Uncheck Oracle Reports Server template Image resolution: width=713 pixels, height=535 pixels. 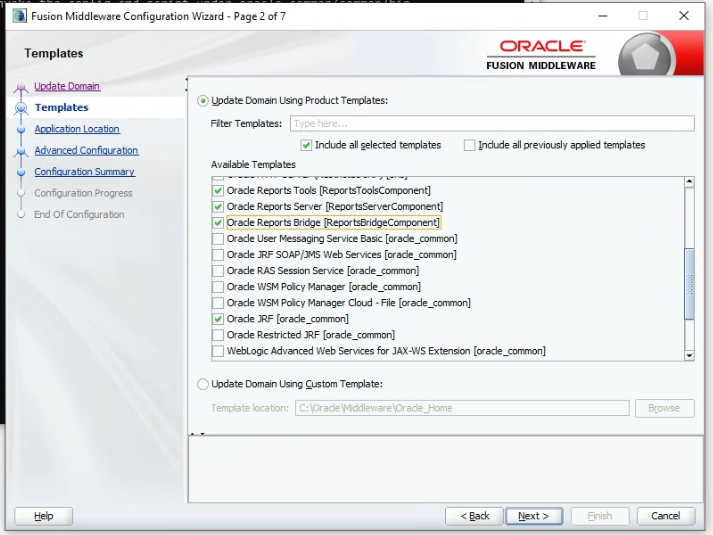click(218, 206)
